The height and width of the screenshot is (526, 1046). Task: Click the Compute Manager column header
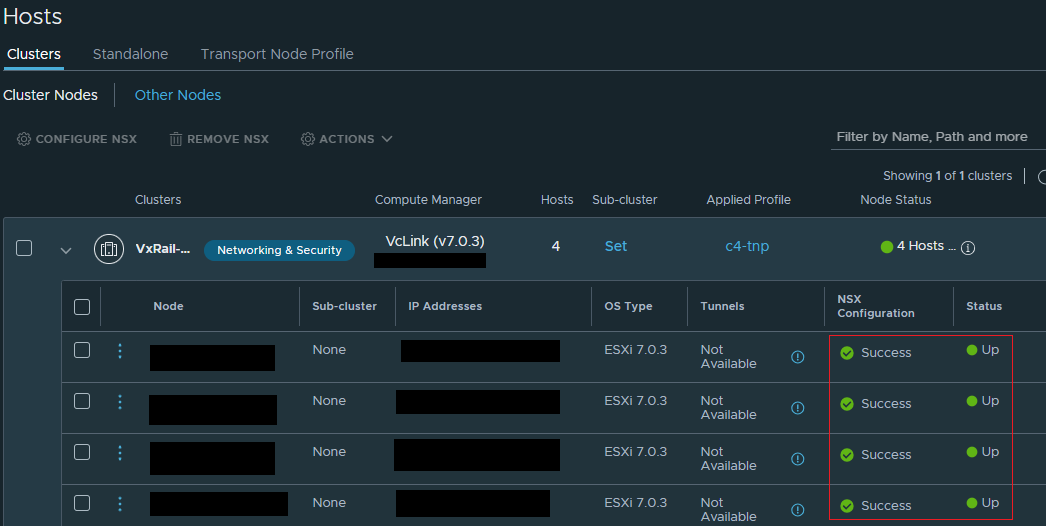(428, 200)
